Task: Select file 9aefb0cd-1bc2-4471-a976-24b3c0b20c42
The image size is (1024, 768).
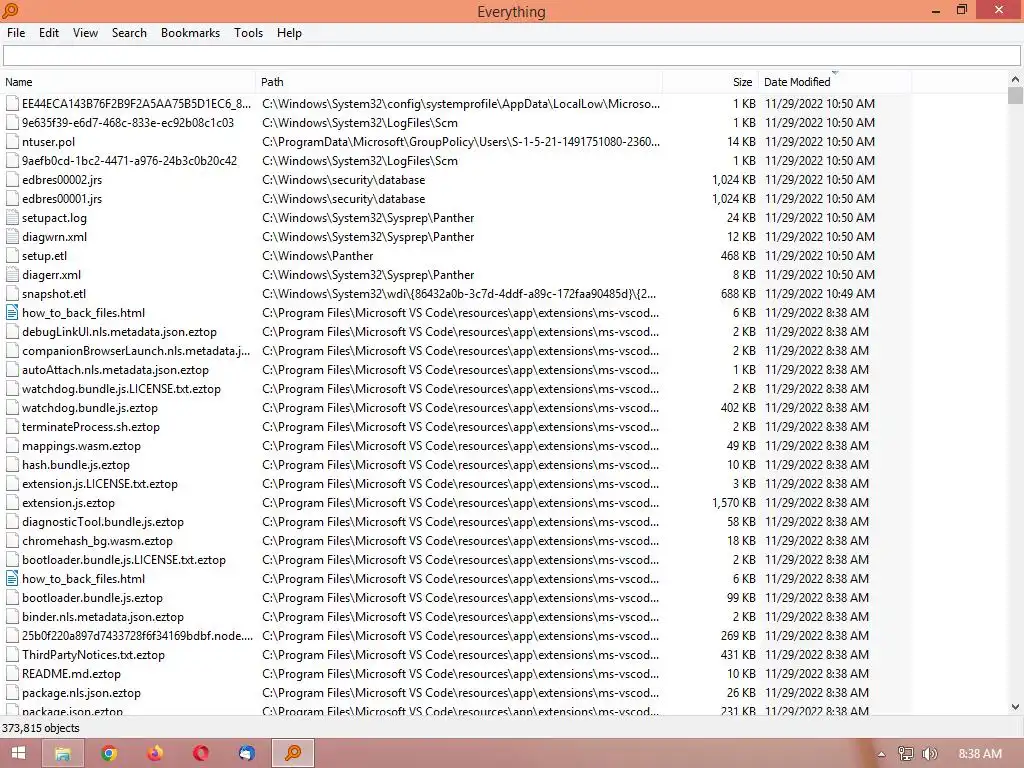Action: pos(129,160)
